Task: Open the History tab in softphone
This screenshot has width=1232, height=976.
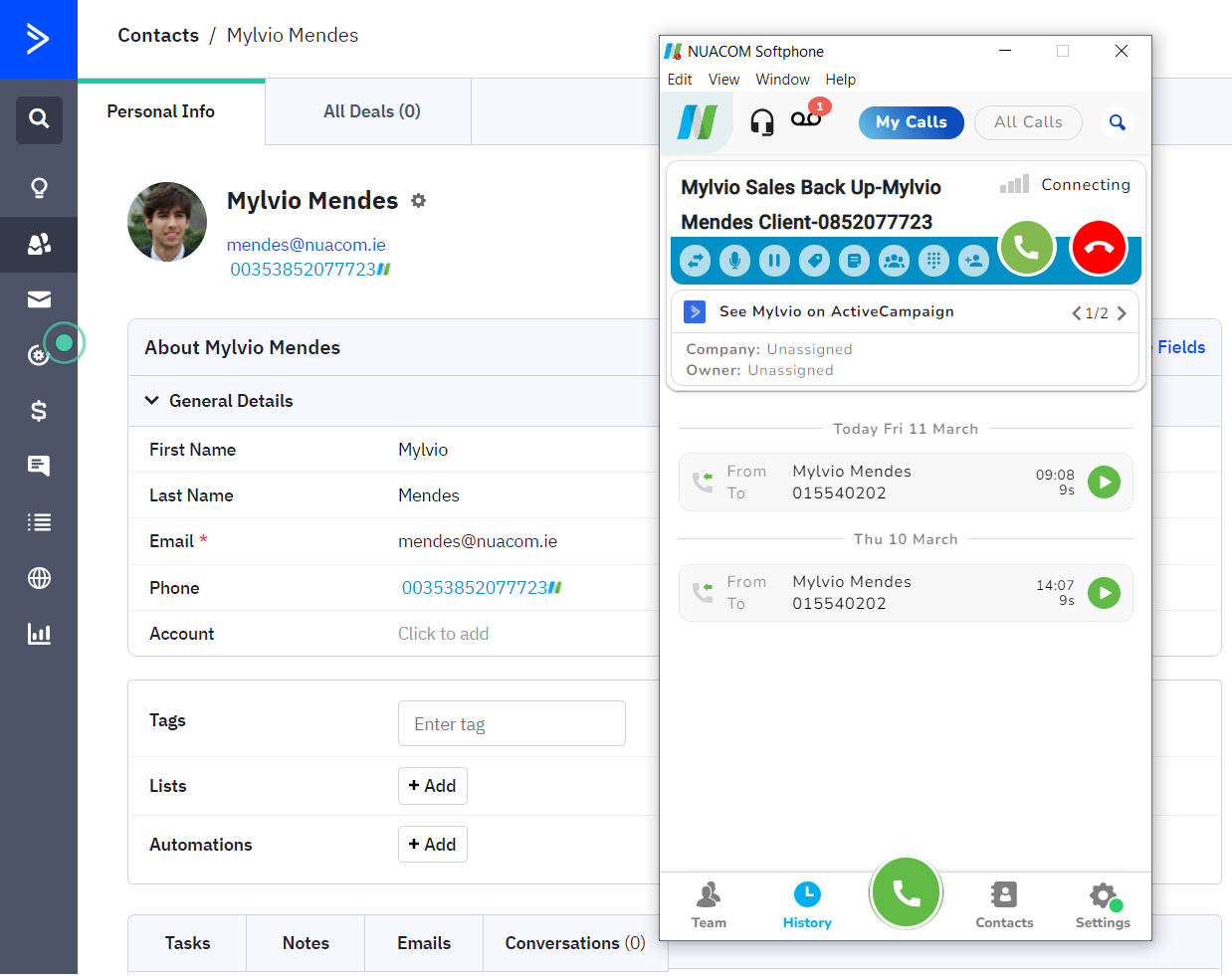Action: coord(807,905)
